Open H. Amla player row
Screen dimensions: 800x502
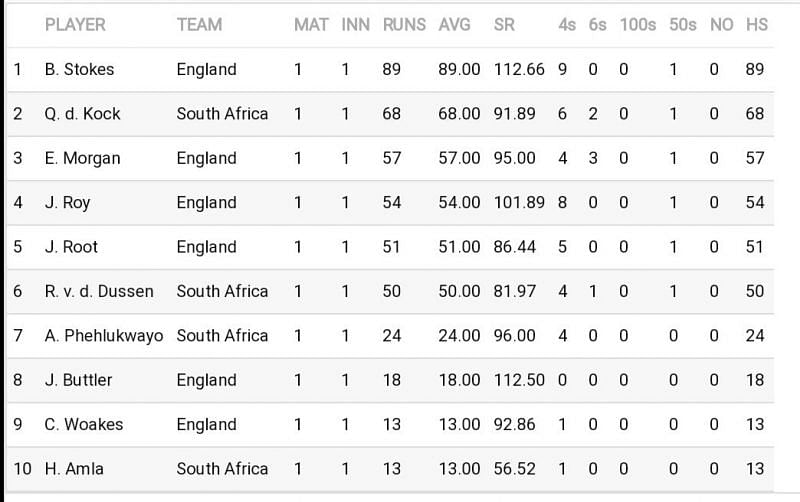click(x=390, y=469)
